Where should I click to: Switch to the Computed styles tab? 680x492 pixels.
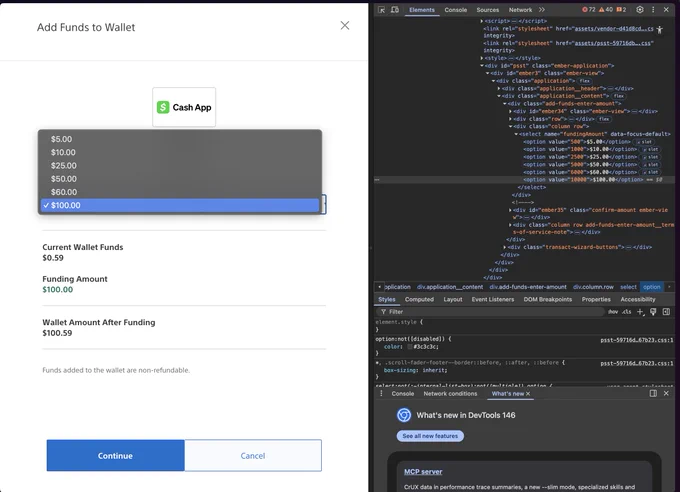[x=419, y=299]
